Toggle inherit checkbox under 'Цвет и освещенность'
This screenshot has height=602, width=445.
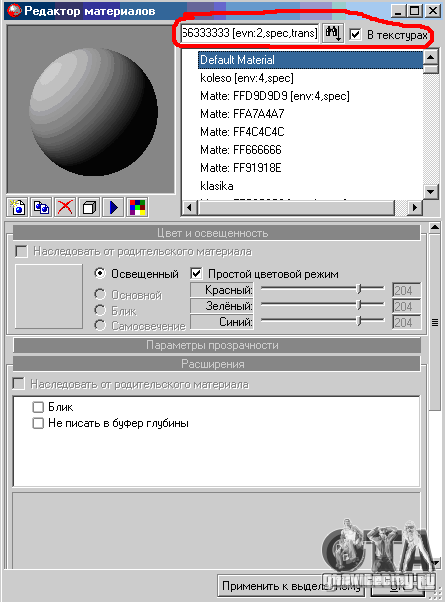coord(21,251)
